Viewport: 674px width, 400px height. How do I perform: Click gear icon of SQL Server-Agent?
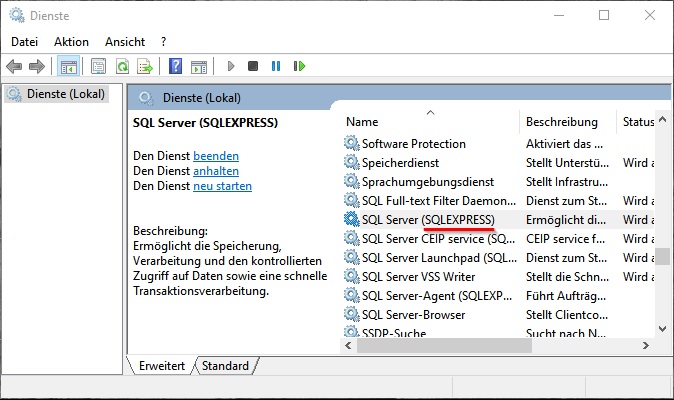coord(352,295)
